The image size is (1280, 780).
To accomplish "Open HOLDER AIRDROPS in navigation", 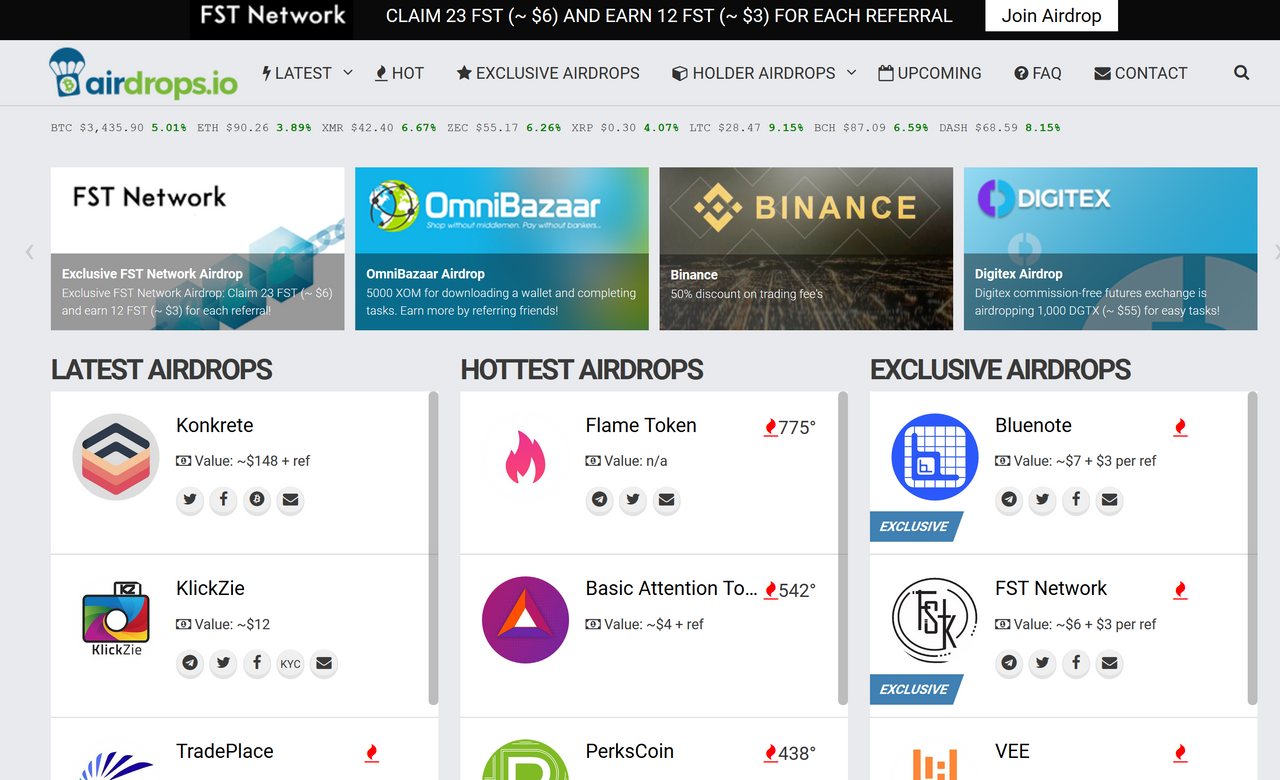I will [x=754, y=73].
